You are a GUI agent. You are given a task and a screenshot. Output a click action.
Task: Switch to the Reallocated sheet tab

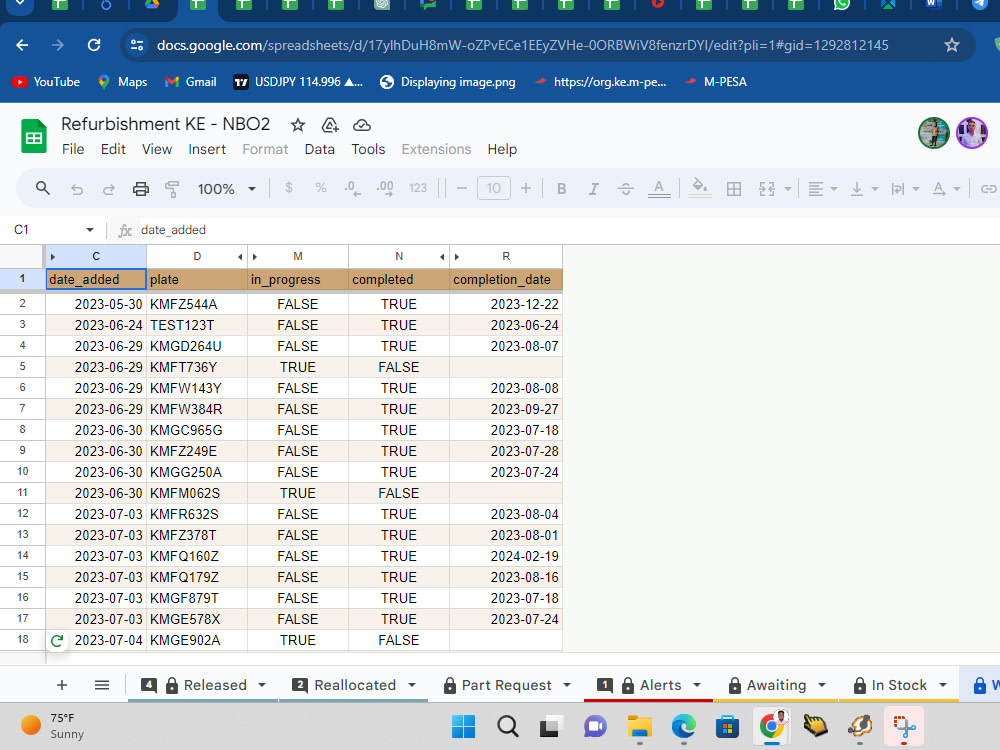pos(355,685)
